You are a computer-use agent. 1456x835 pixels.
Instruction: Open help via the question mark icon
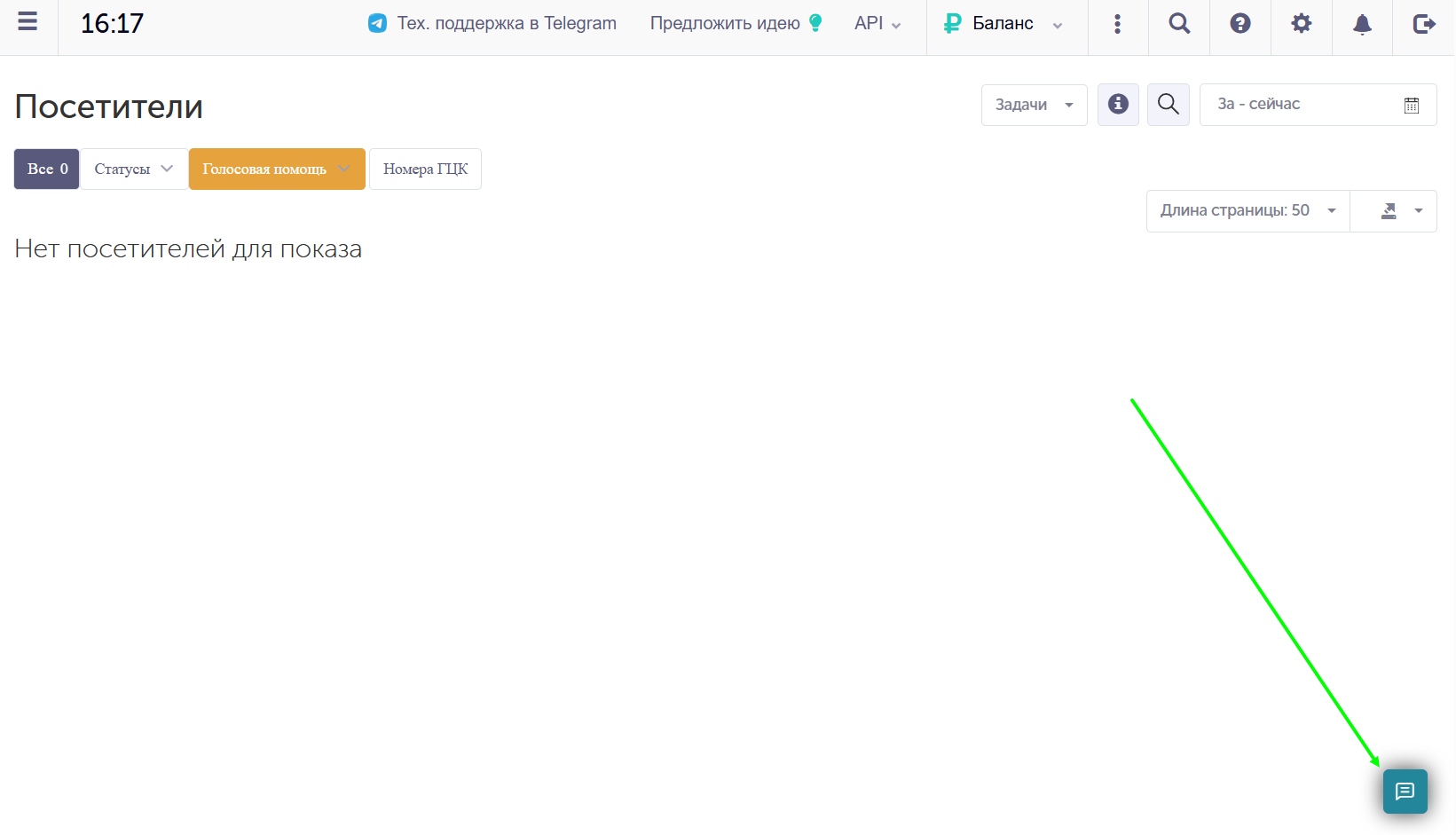(x=1240, y=24)
